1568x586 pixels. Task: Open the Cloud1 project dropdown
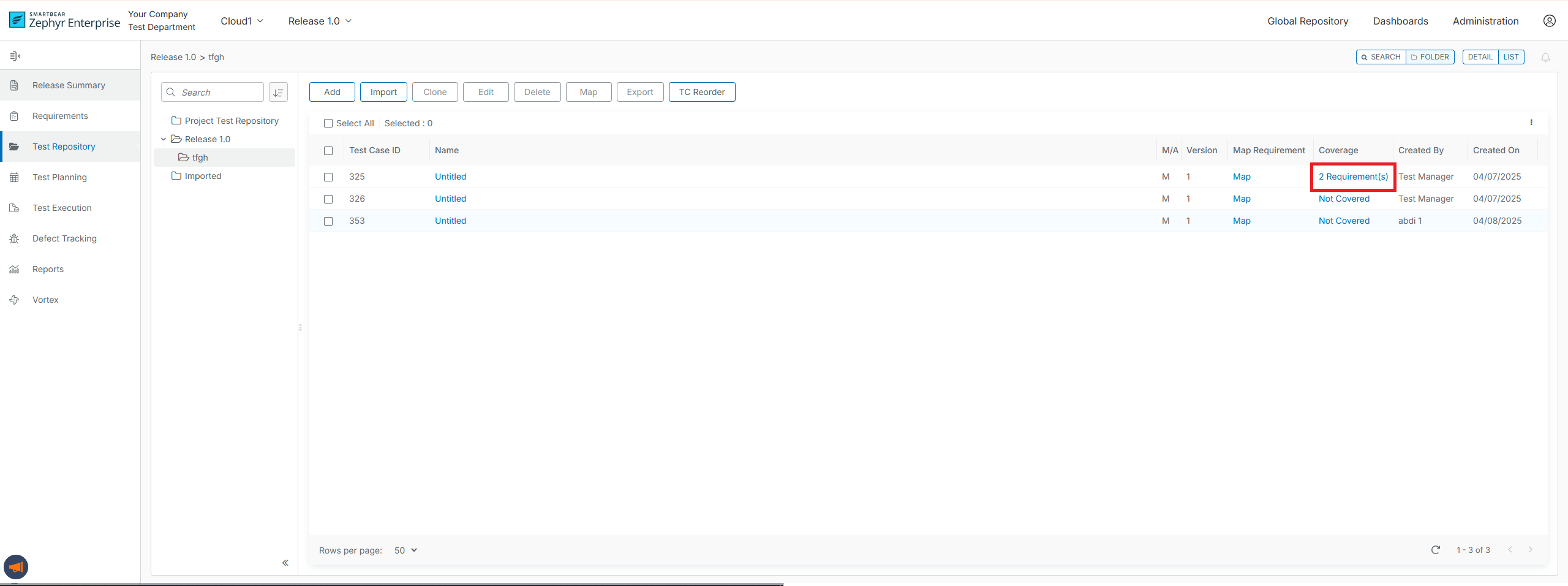pos(242,21)
